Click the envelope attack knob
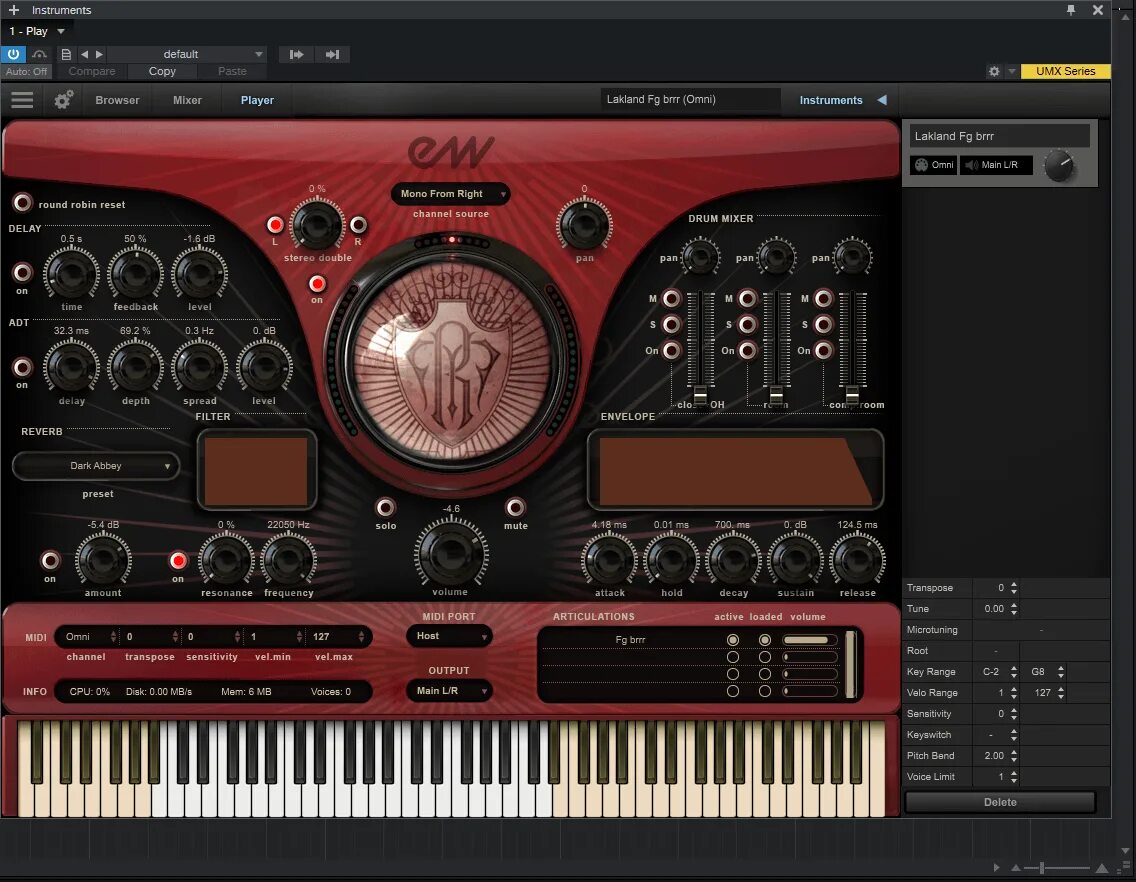 609,559
